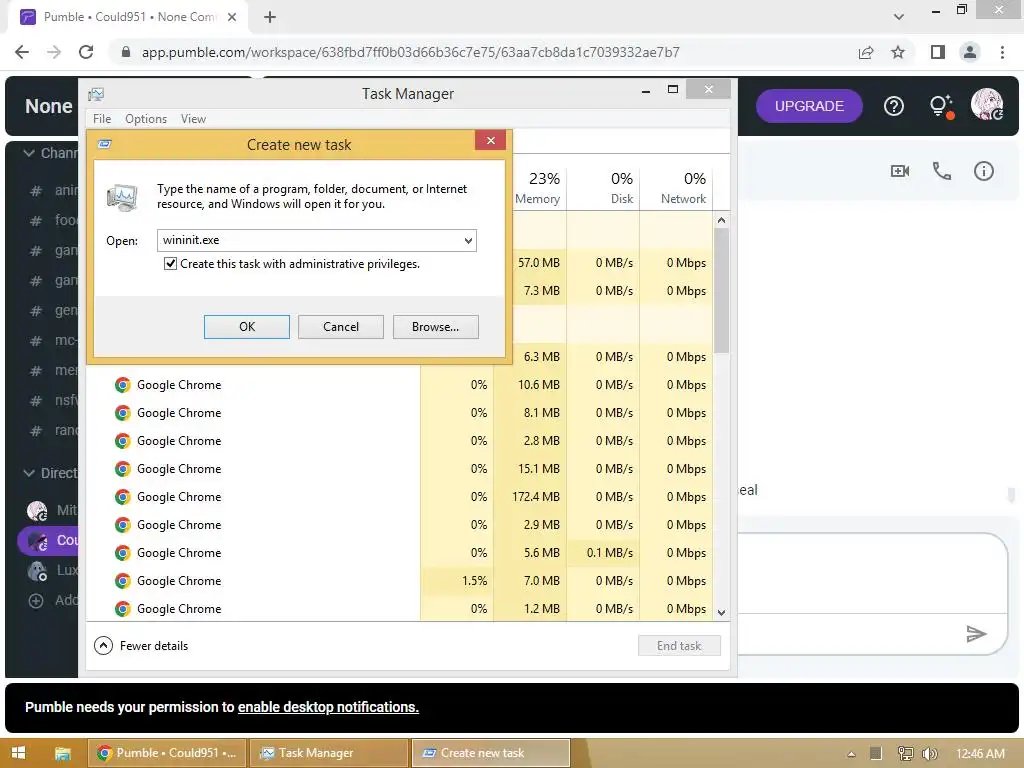Viewport: 1024px width, 768px height.
Task: Click scrollbar up arrow in Task Manager
Action: [x=721, y=221]
